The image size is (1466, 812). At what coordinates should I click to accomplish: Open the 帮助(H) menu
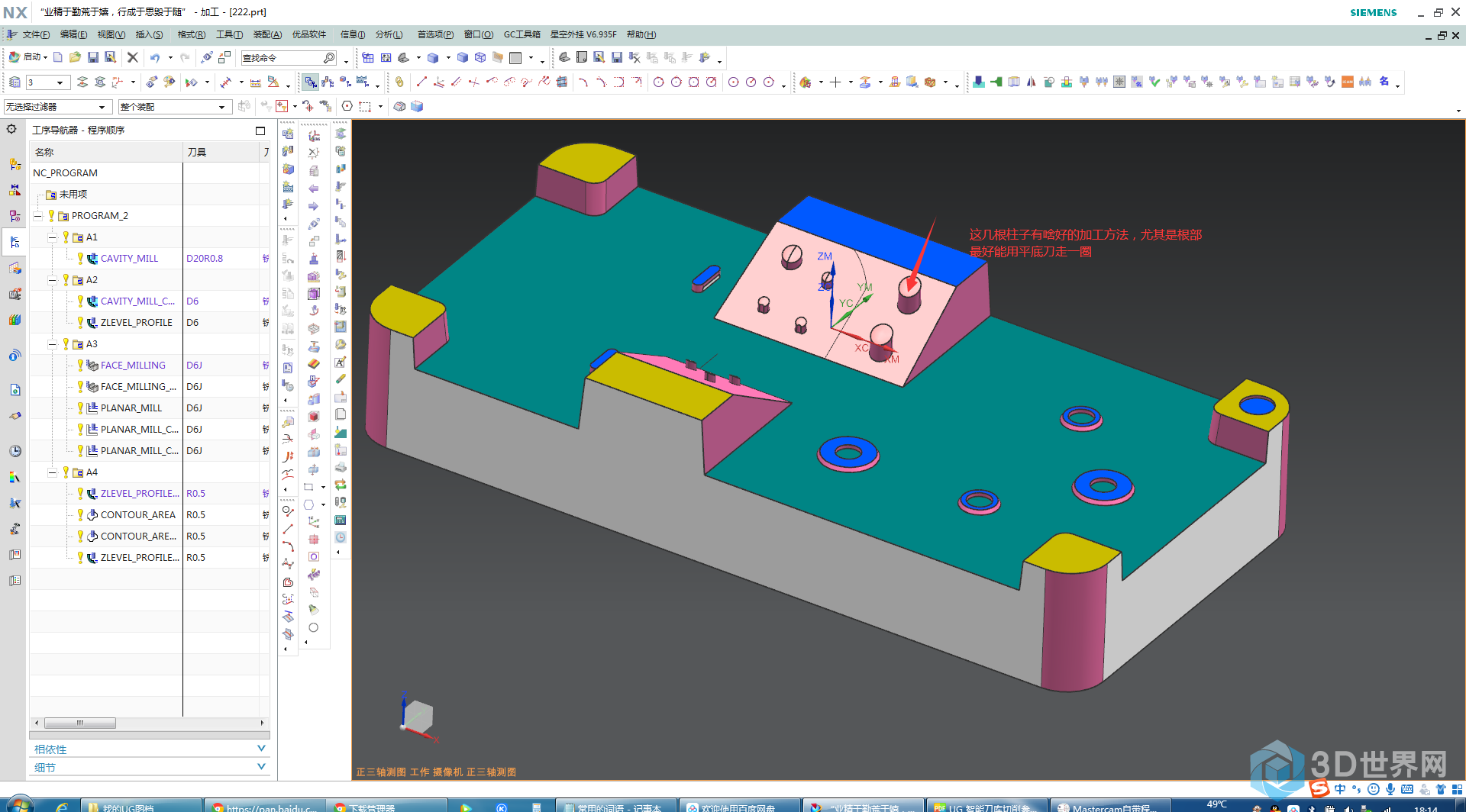tap(641, 34)
